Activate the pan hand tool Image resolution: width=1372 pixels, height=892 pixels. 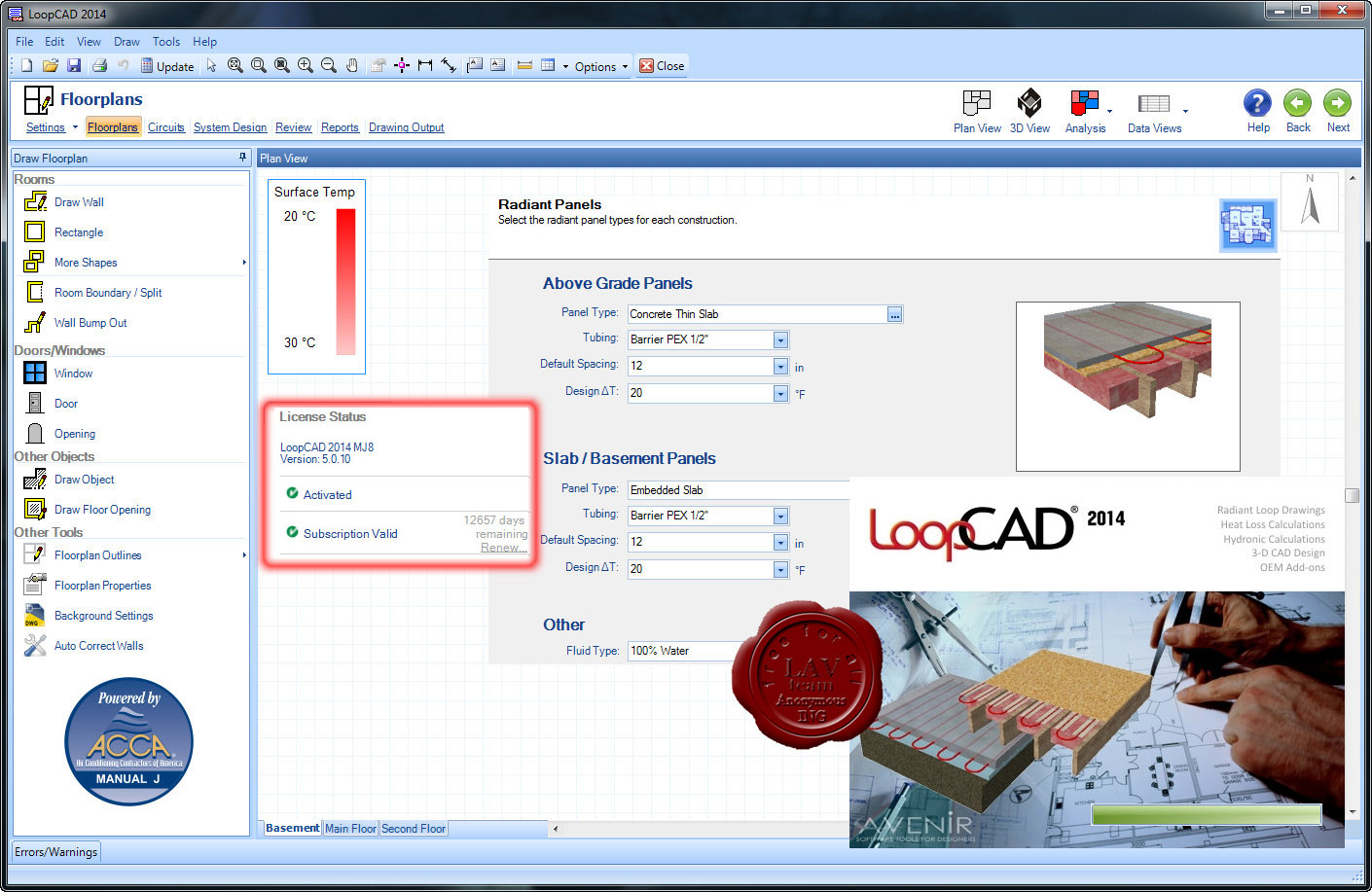(351, 65)
